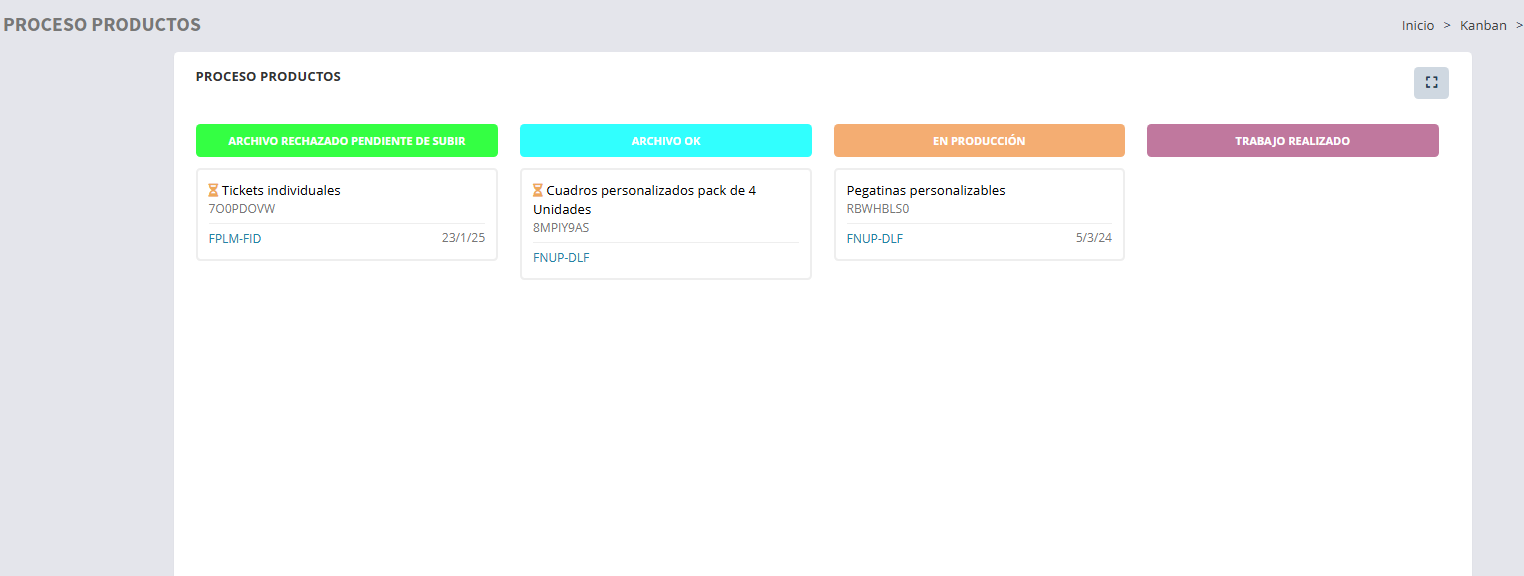This screenshot has height=576, width=1524.
Task: Select the green Archivo Rechazado column header
Action: 346,141
